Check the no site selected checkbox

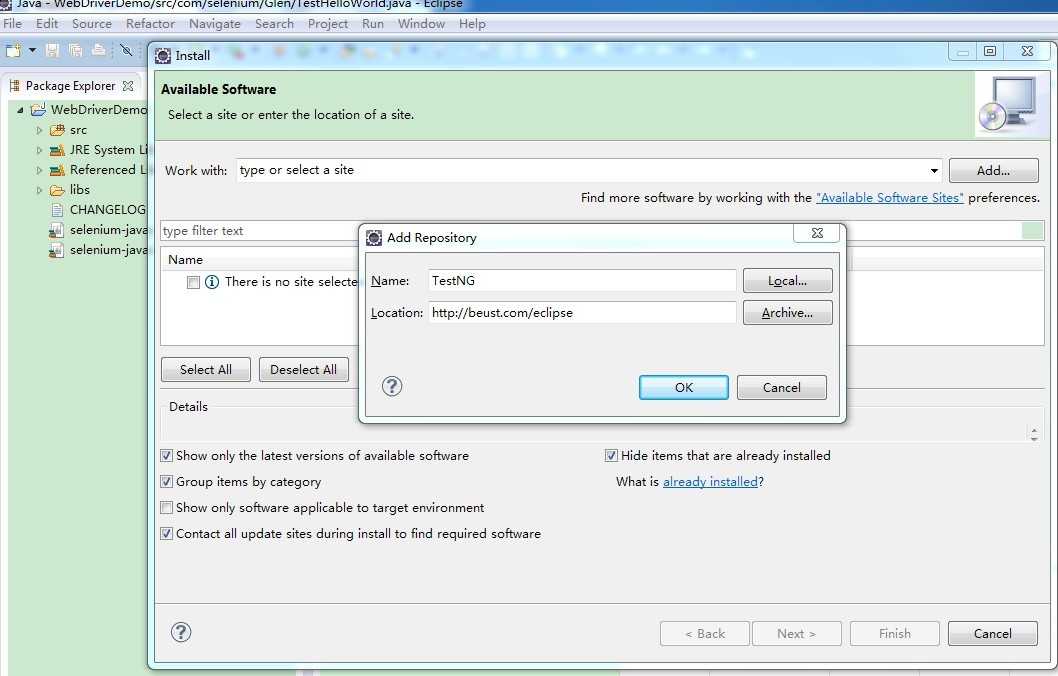[x=194, y=282]
